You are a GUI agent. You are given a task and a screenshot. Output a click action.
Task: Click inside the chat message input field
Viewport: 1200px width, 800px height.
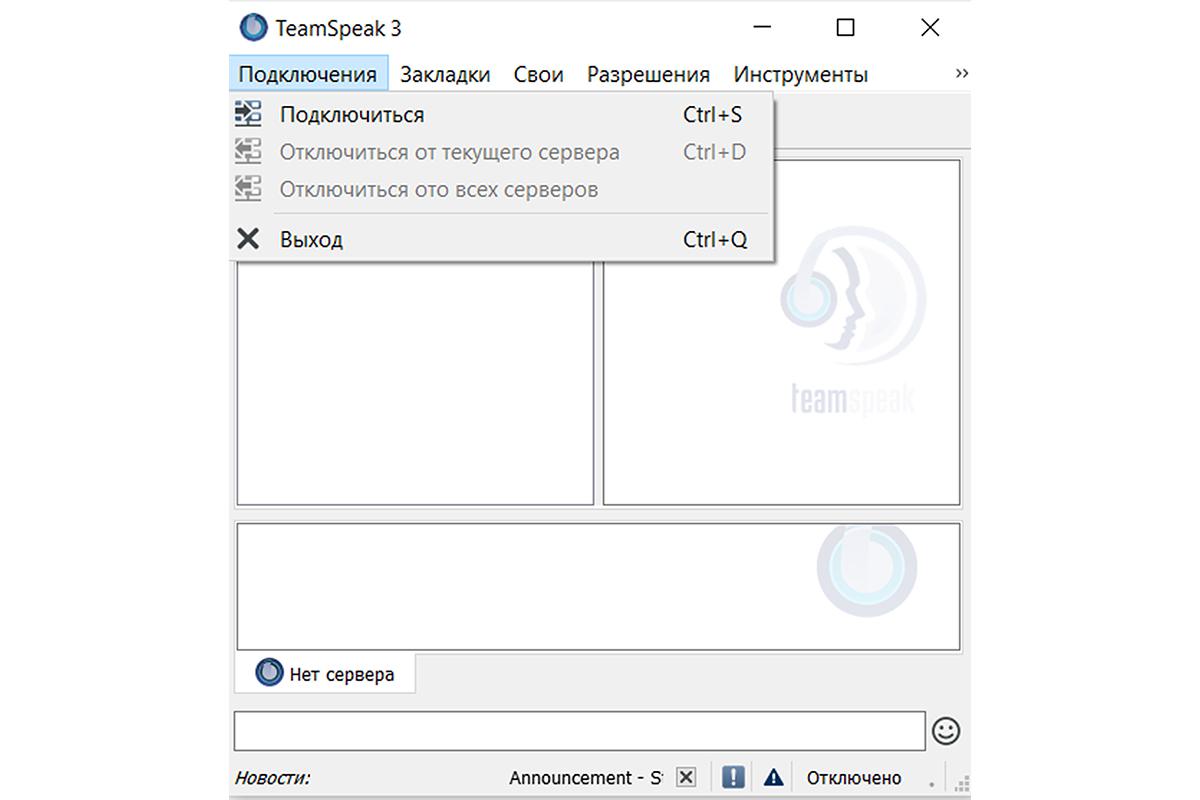click(x=580, y=730)
